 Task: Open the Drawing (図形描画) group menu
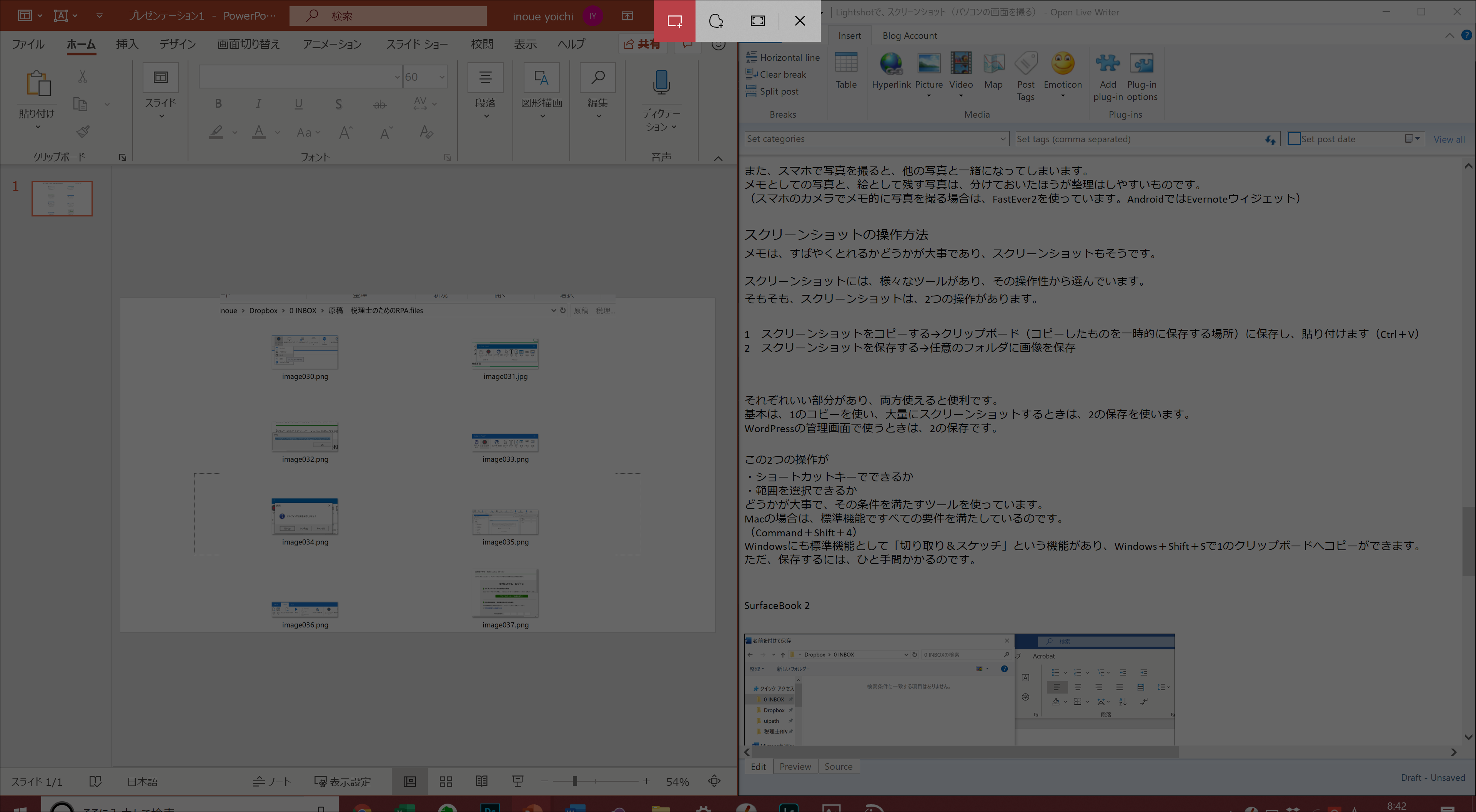coord(541,92)
